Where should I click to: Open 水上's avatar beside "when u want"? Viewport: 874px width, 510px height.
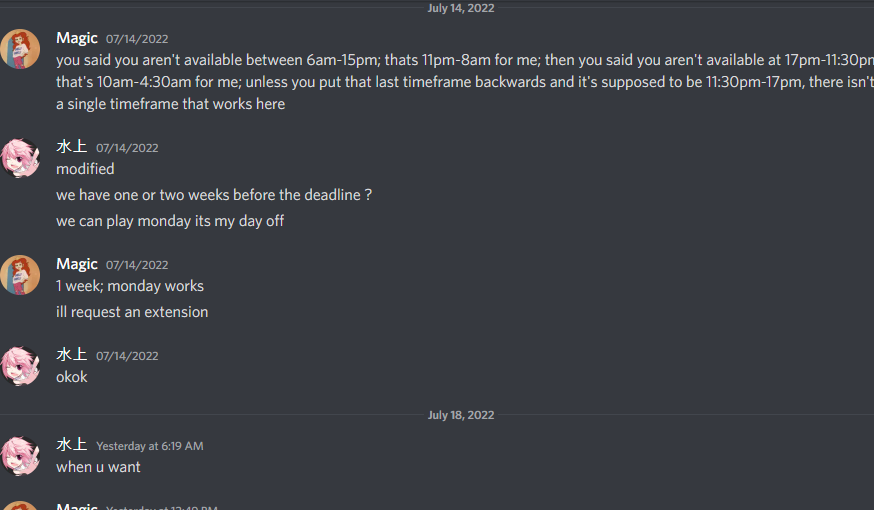(x=20, y=456)
